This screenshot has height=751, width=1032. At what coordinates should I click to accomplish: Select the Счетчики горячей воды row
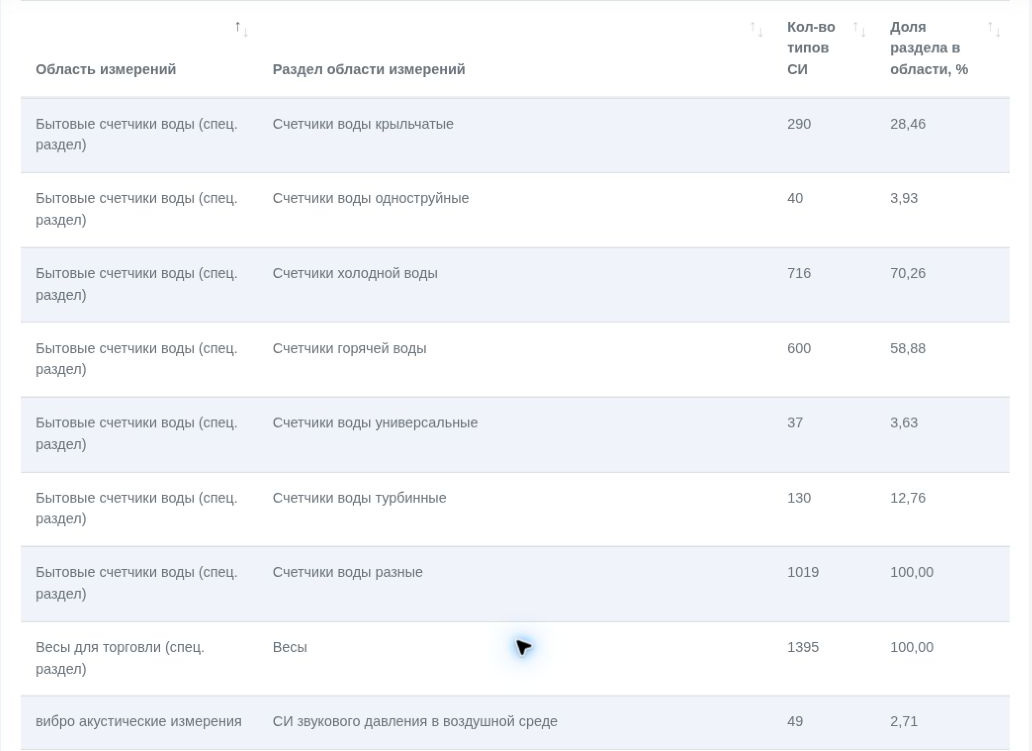[515, 359]
